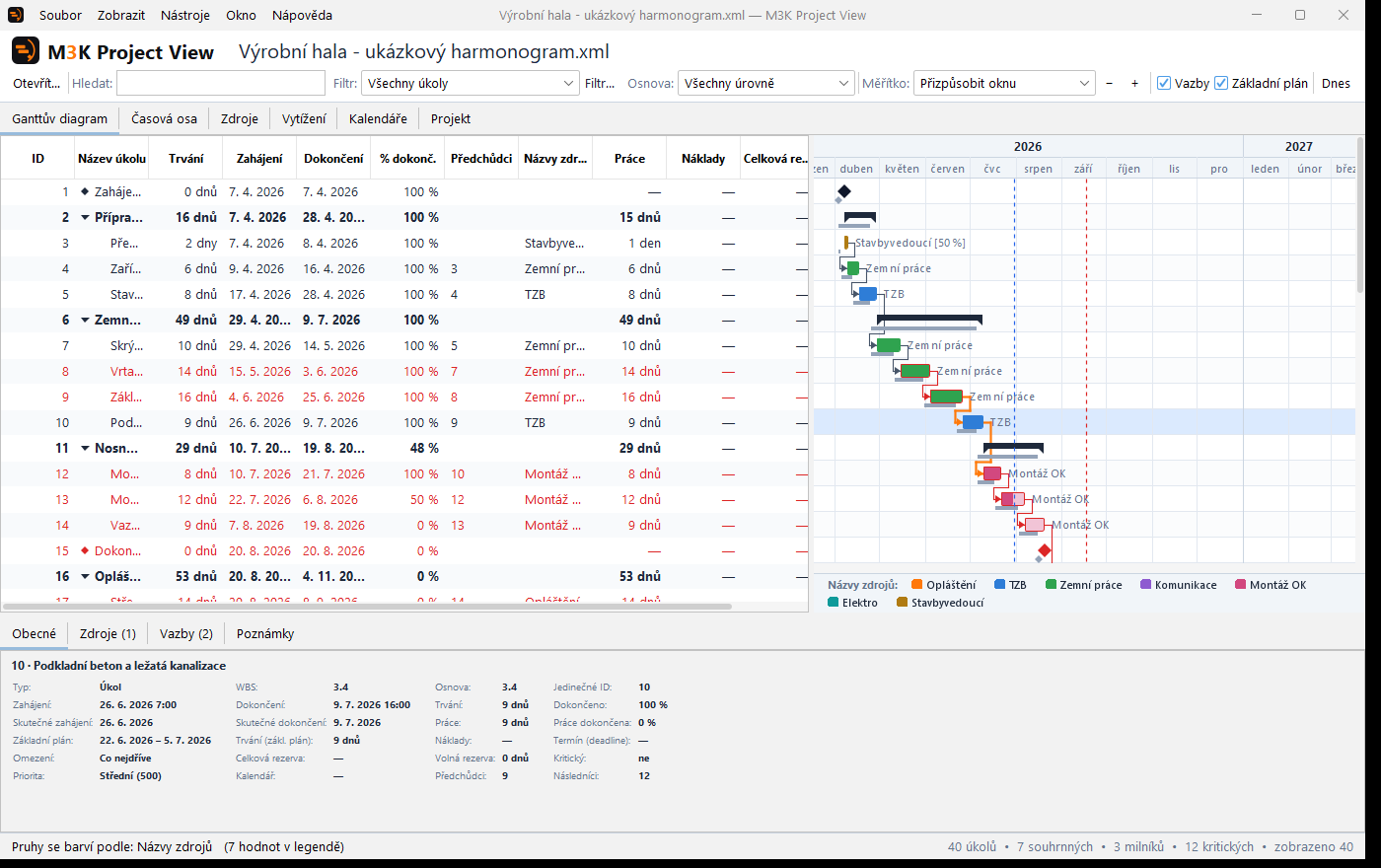Select the Ganttův diagram tab
The height and width of the screenshot is (868, 1381).
tap(60, 118)
